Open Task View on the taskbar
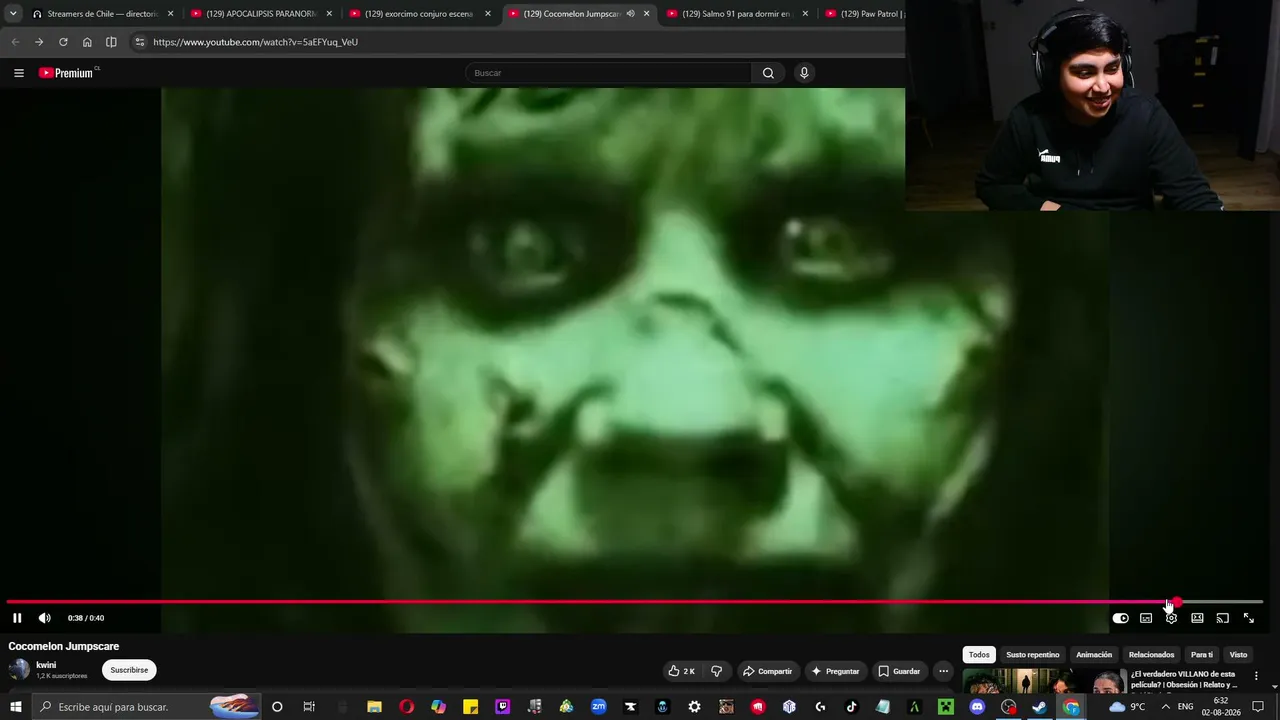The image size is (1280, 720). [x=309, y=707]
